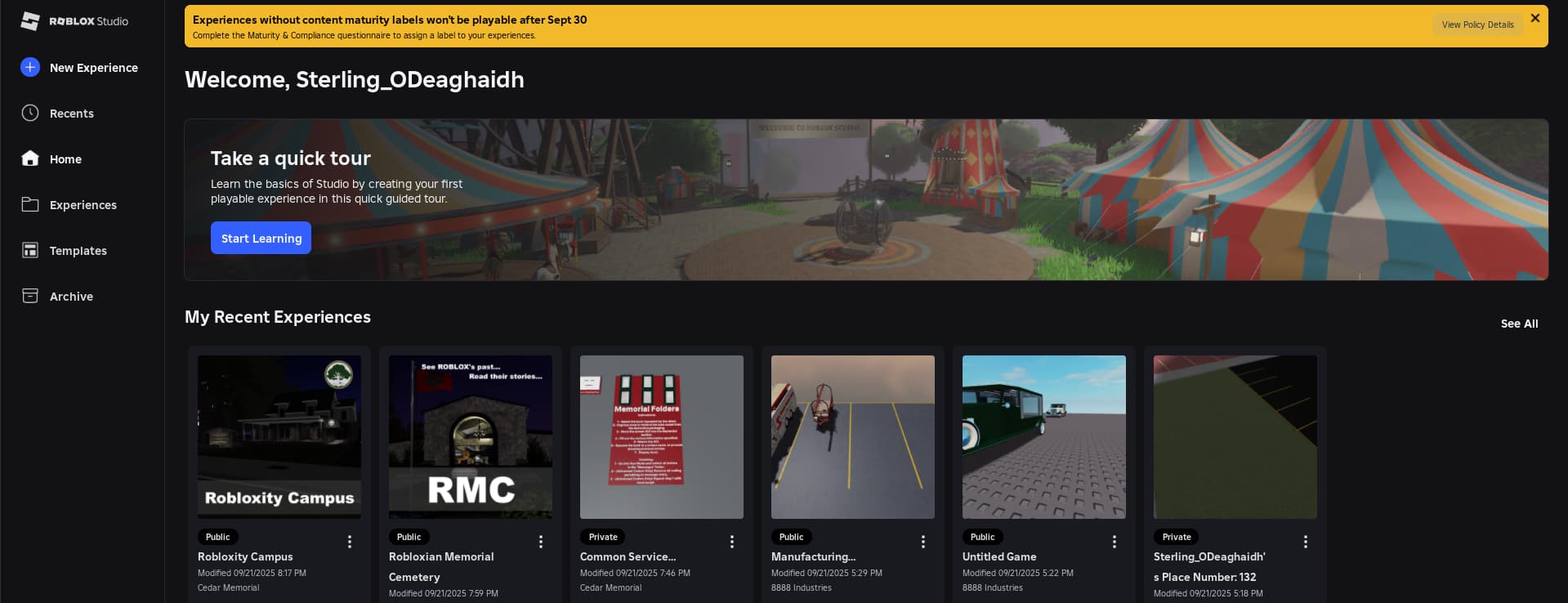This screenshot has width=1568, height=603.
Task: Click the Templates layout icon
Action: click(30, 250)
